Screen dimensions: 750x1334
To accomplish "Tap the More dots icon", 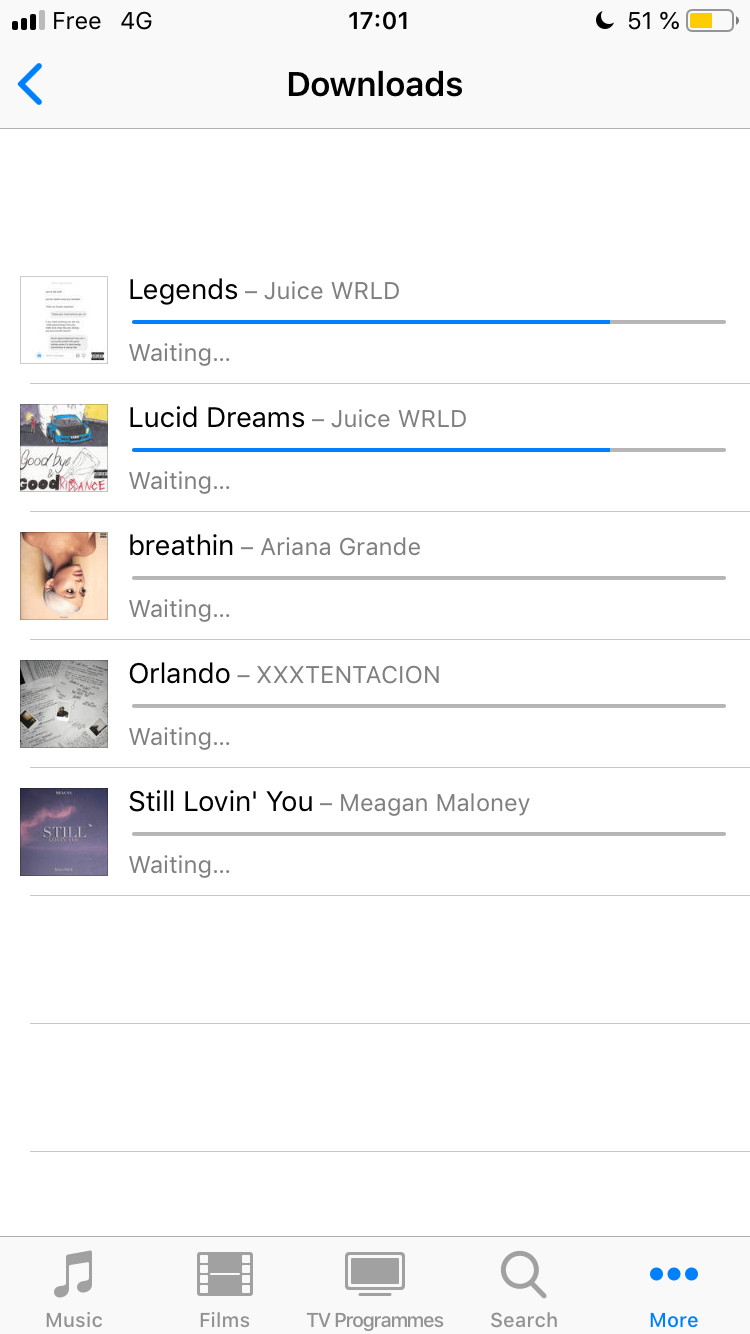I will [x=674, y=1275].
